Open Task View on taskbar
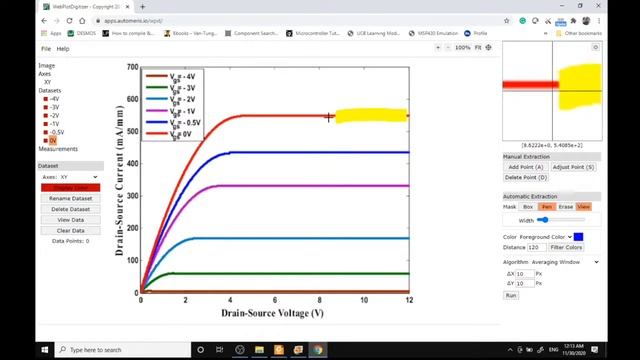640x360 pixels. [220, 350]
